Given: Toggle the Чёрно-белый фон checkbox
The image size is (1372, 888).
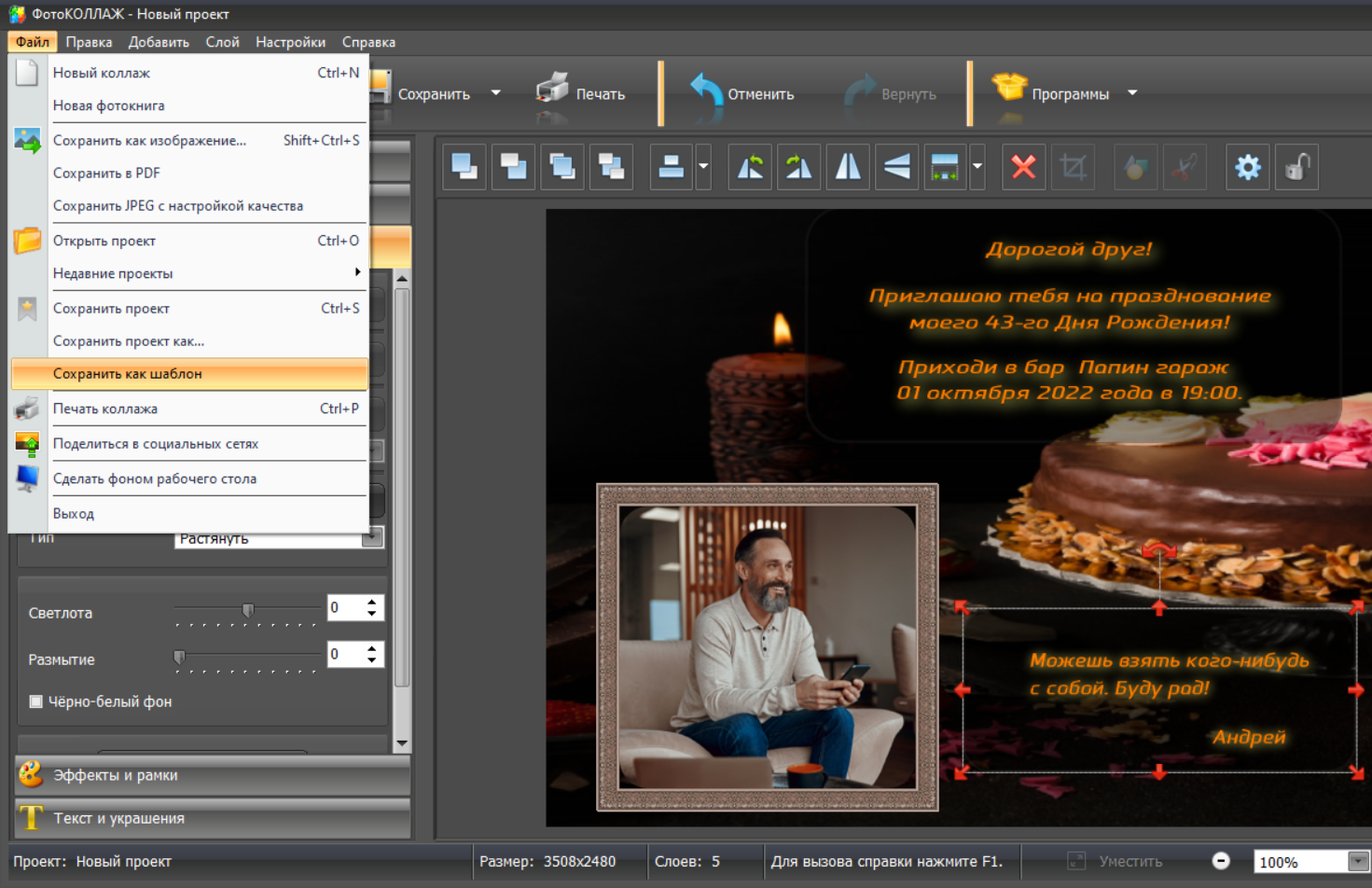Looking at the screenshot, I should 36,701.
